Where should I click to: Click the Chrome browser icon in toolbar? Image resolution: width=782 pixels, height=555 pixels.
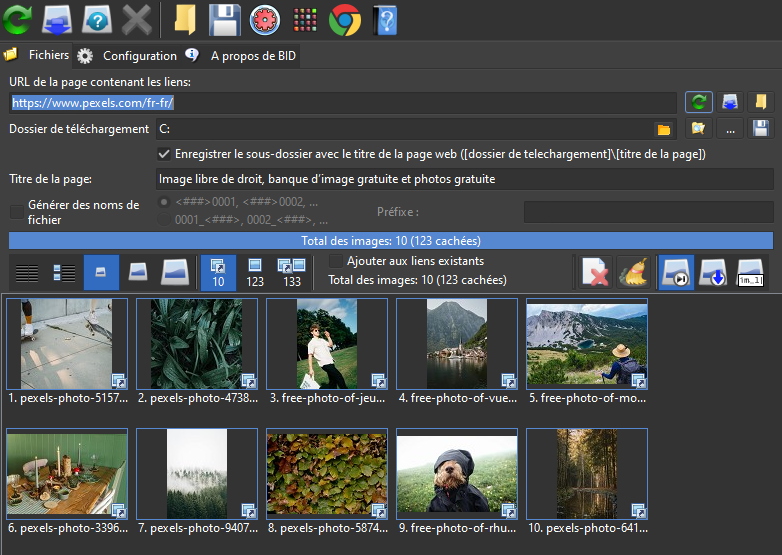(x=344, y=19)
